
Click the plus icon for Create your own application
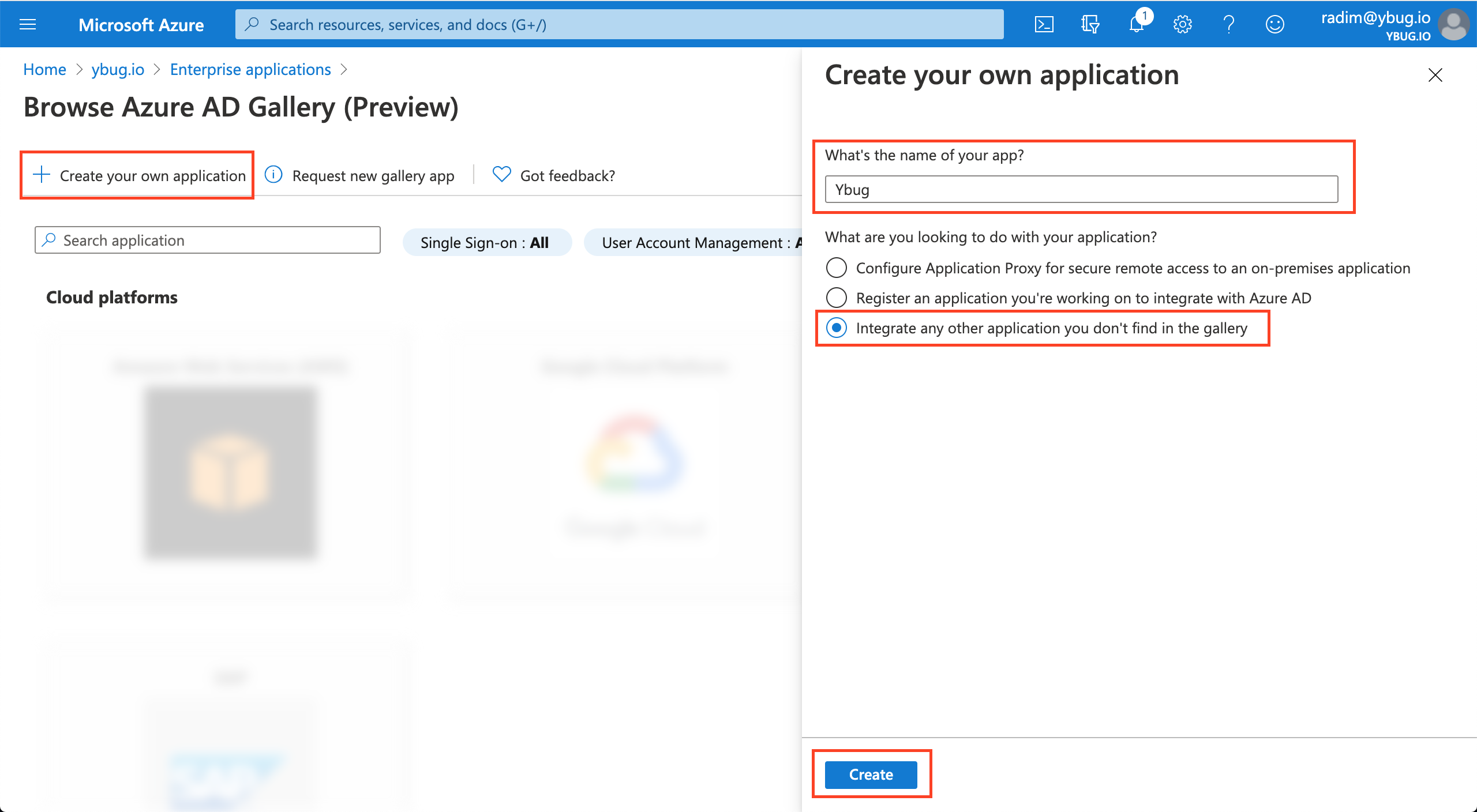tap(42, 174)
